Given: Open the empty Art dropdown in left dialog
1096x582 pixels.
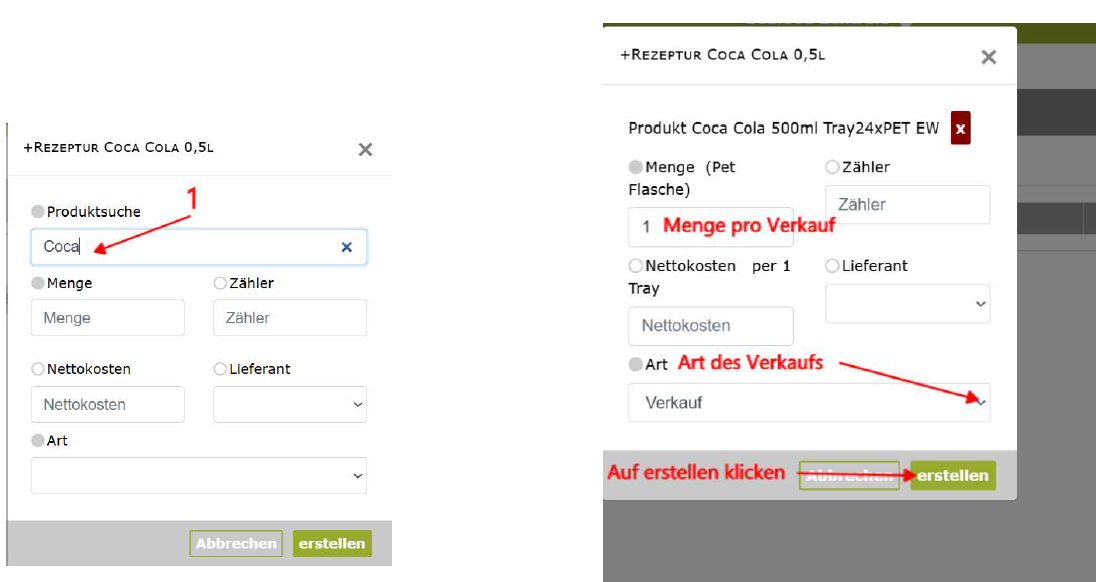Looking at the screenshot, I should (199, 476).
